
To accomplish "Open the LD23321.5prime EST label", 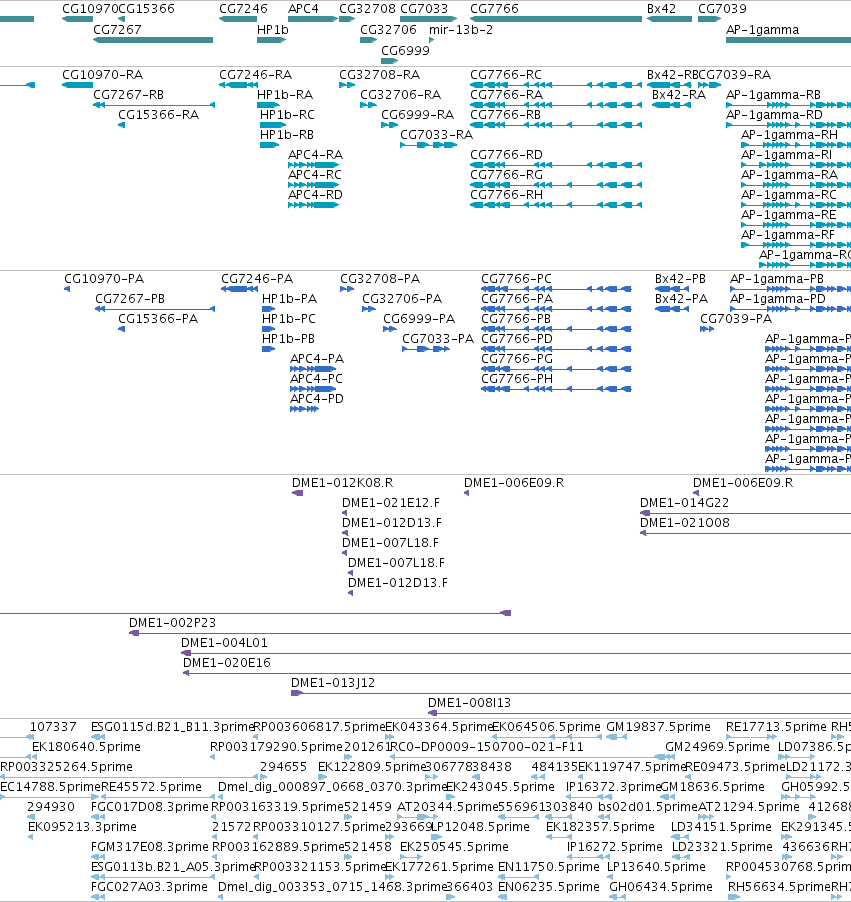I will [723, 847].
